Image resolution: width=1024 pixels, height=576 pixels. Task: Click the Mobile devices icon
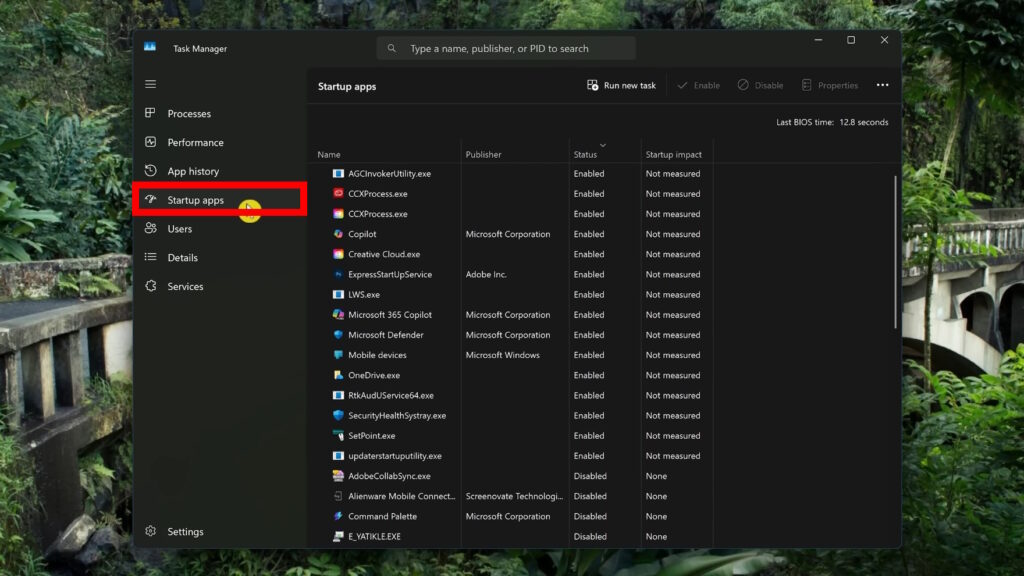tap(338, 355)
